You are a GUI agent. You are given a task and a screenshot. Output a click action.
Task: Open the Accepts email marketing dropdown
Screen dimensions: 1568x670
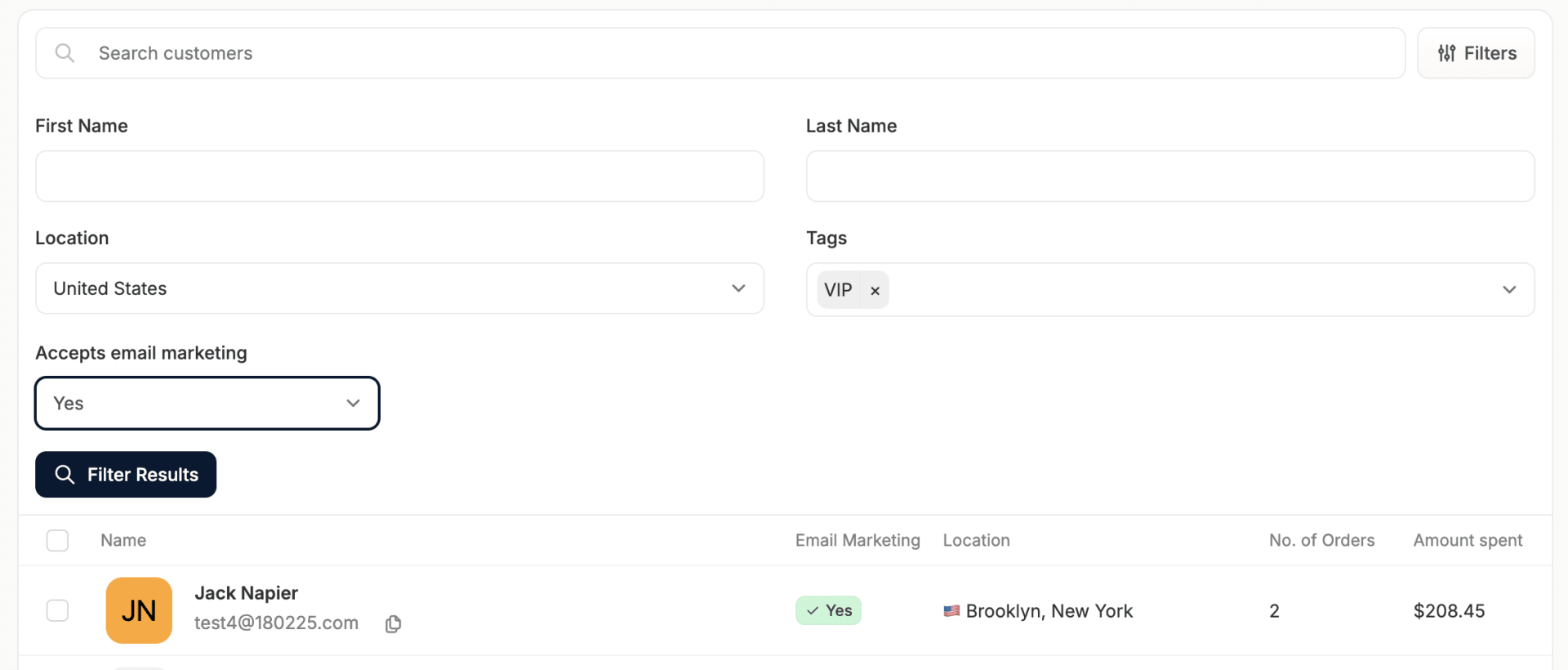coord(207,403)
